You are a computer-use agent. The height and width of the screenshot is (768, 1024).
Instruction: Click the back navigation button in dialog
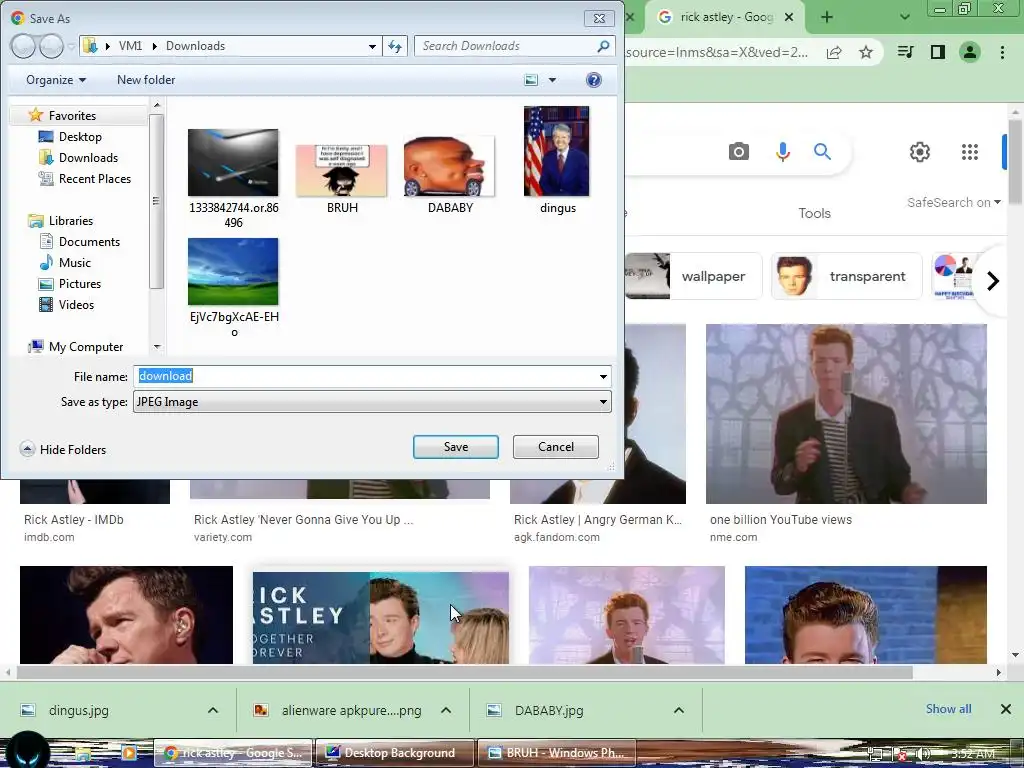(x=23, y=46)
